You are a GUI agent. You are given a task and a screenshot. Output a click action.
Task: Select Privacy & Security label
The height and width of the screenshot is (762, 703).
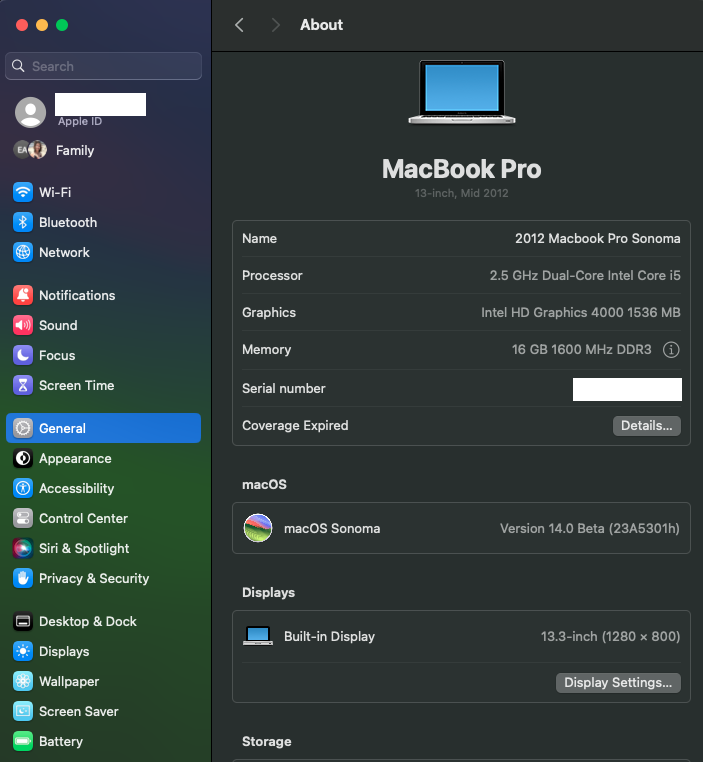point(94,578)
